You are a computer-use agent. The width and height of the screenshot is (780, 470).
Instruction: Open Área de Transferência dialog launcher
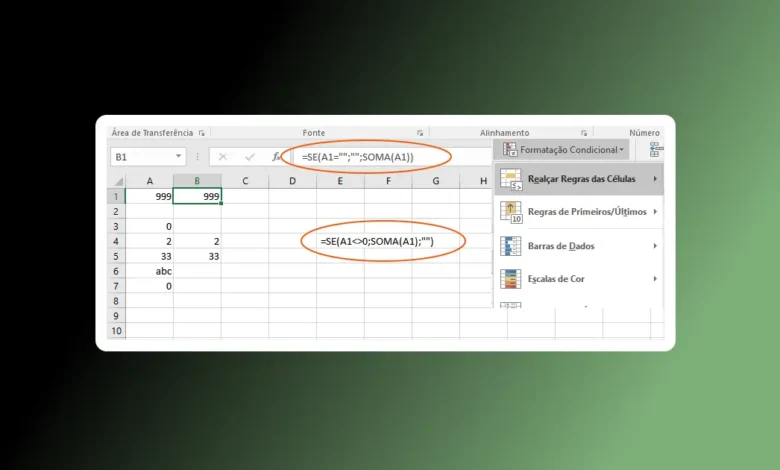[x=201, y=133]
